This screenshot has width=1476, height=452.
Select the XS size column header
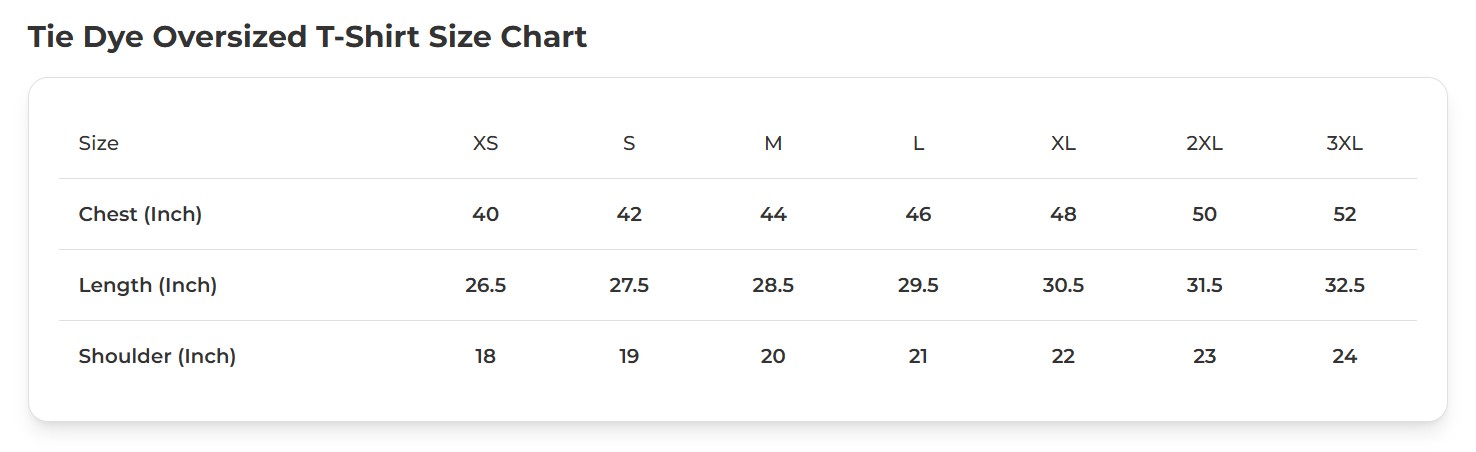click(x=485, y=143)
